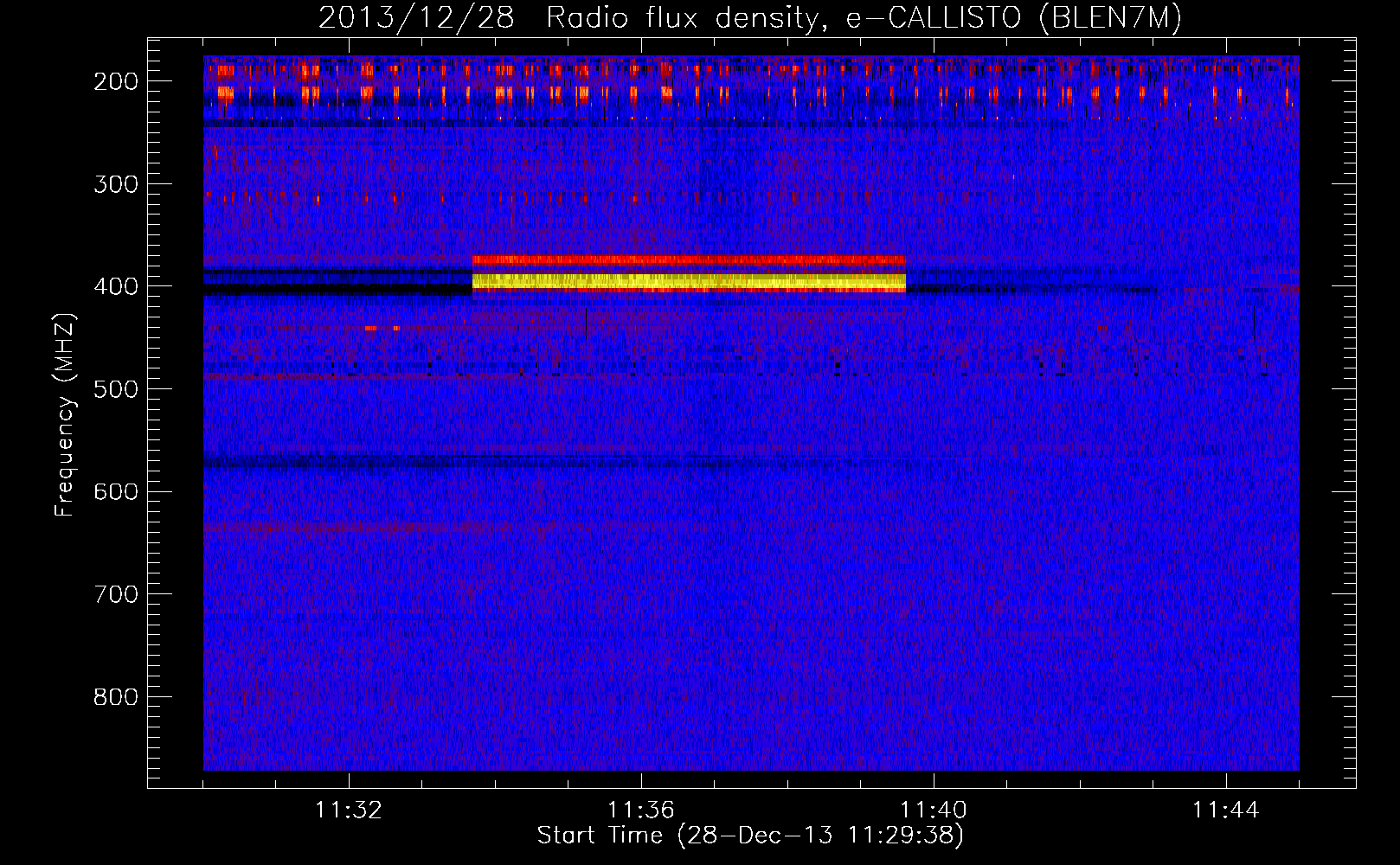Click the bright yellow emission band near 400 MHz
Image resolution: width=1400 pixels, height=865 pixels.
click(x=689, y=281)
